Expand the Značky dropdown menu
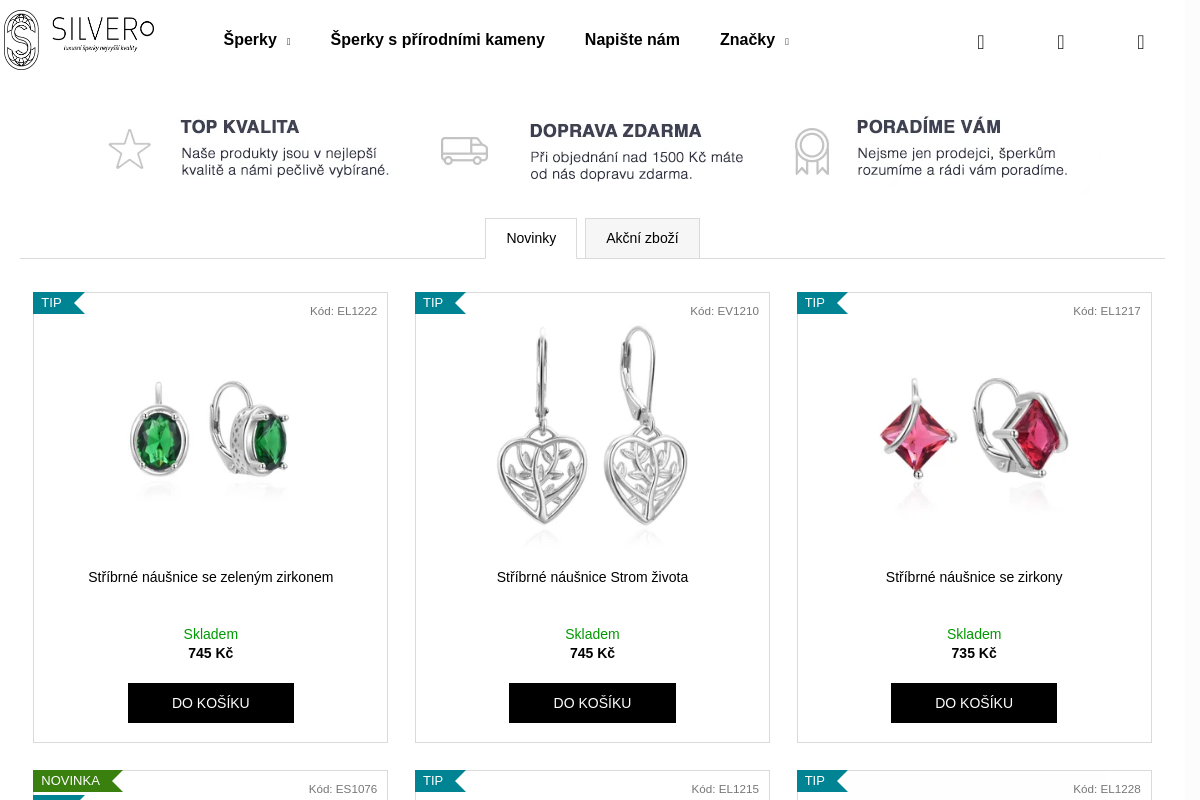The image size is (1200, 800). (754, 40)
